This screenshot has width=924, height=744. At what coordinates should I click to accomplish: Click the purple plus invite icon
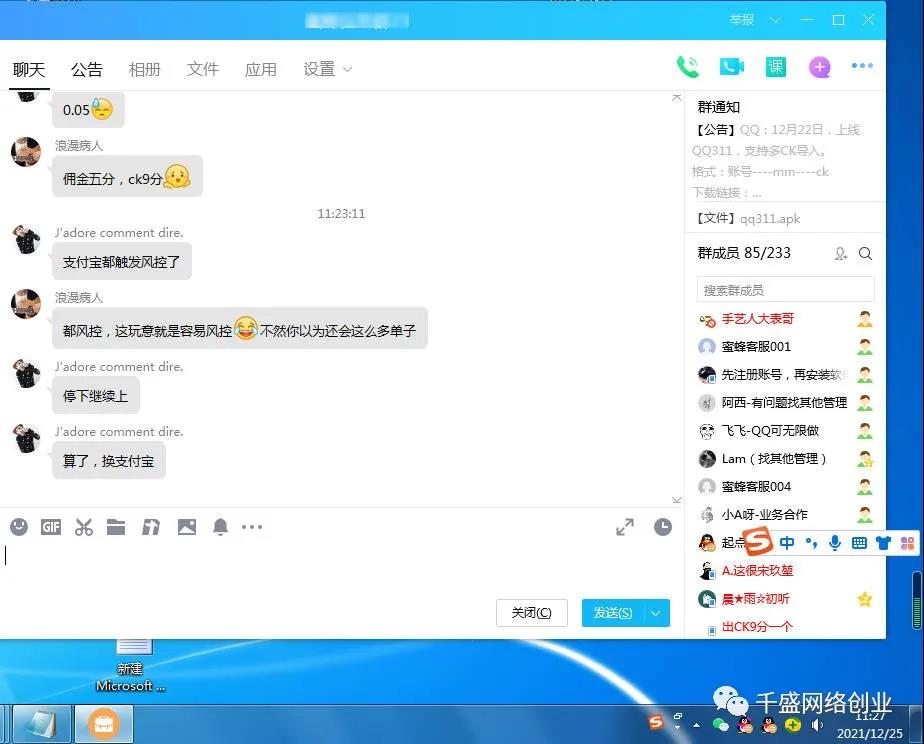tap(819, 67)
